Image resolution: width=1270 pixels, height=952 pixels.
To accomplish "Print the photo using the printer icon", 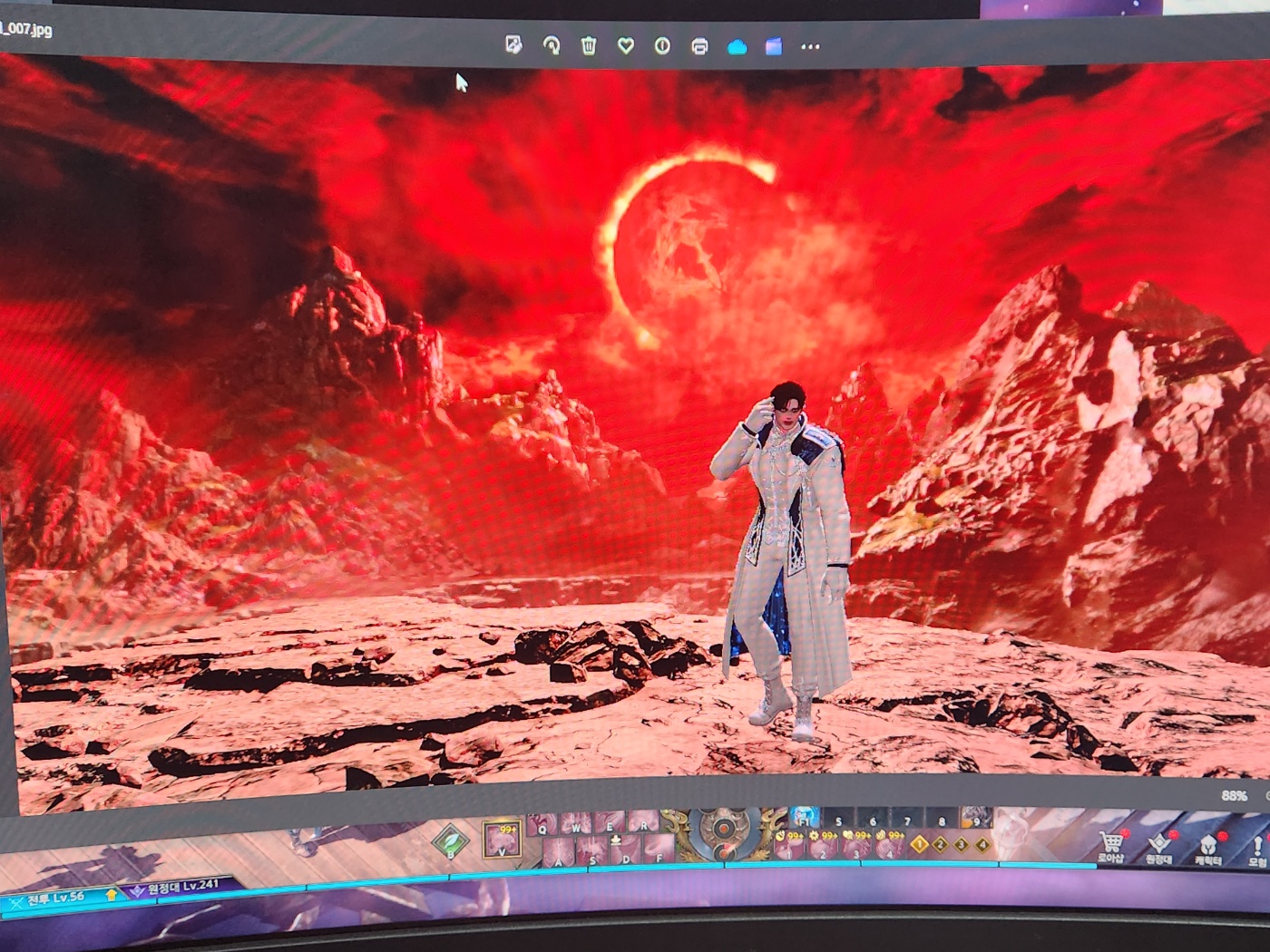I will 699,46.
